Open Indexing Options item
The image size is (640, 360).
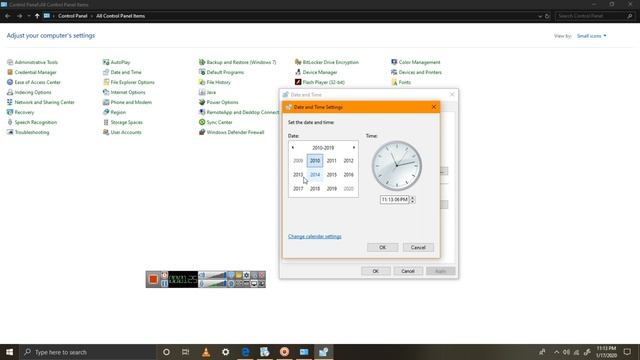click(x=29, y=92)
